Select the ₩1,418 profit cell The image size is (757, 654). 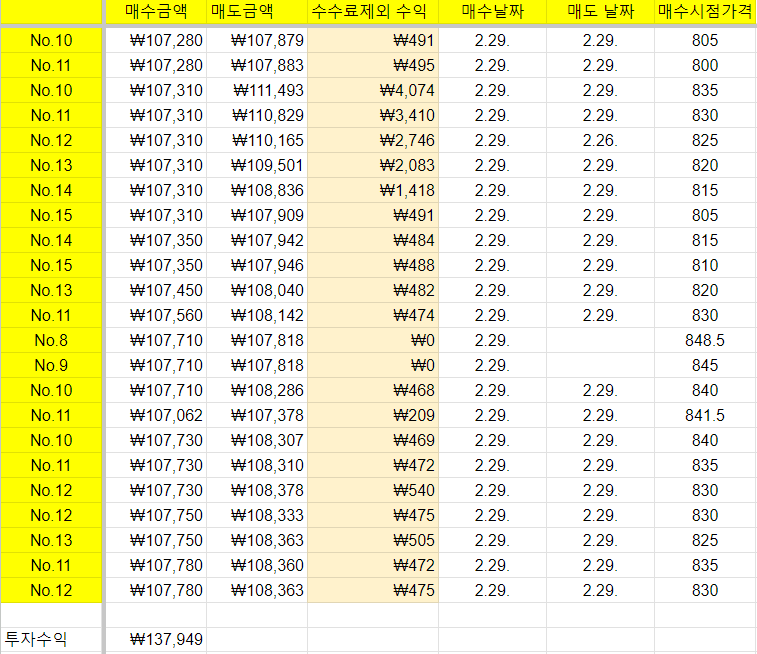click(x=373, y=190)
